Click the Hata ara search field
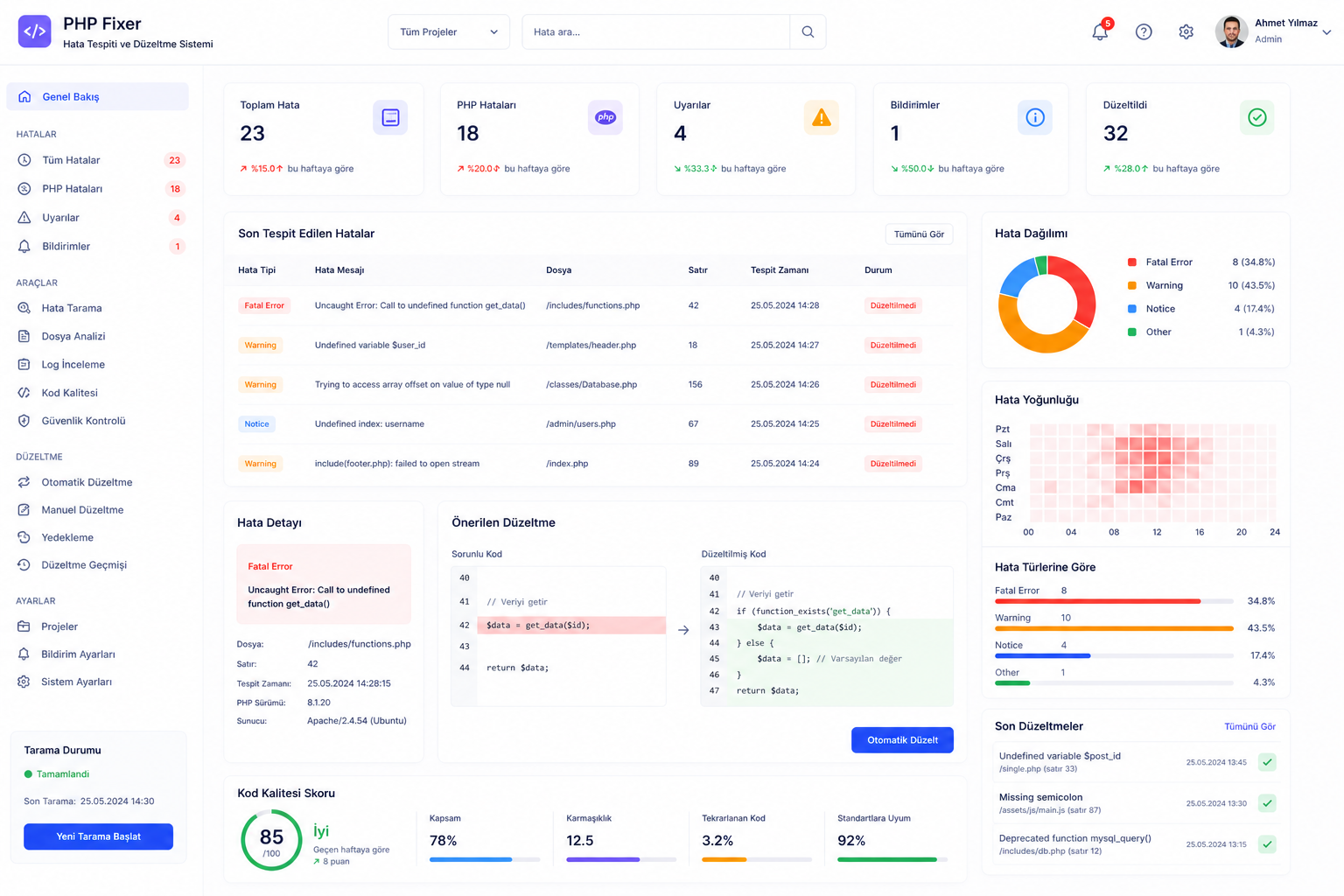The image size is (1344, 896). (656, 31)
